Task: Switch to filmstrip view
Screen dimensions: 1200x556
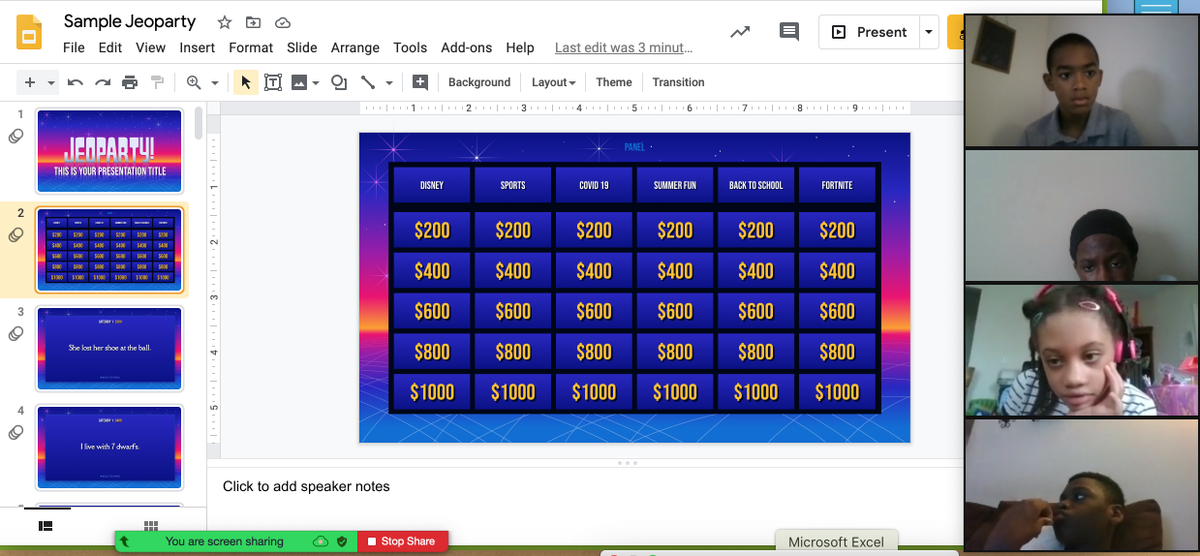Action: click(x=45, y=526)
